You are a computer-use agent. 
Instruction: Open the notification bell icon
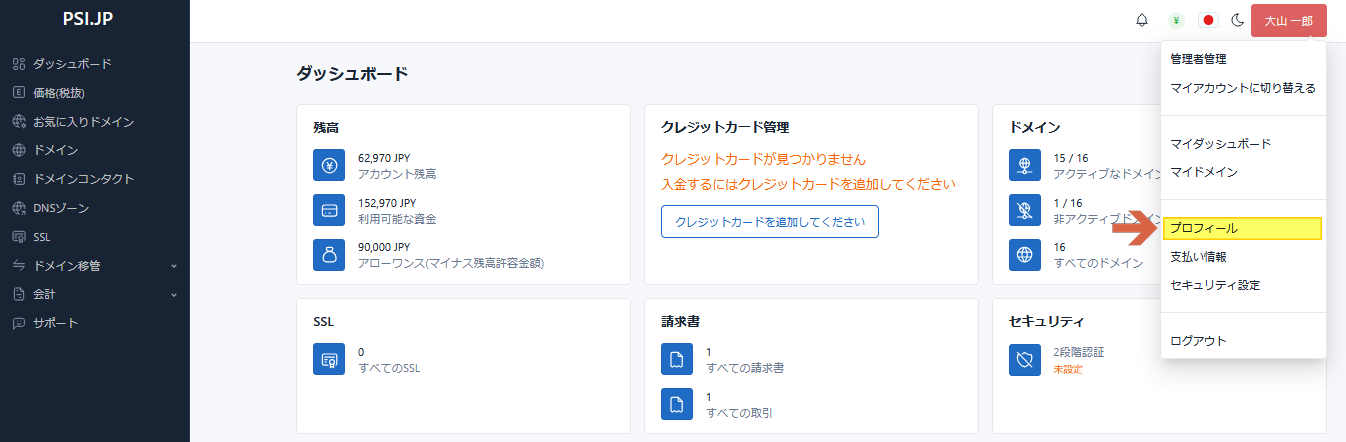click(x=1142, y=21)
